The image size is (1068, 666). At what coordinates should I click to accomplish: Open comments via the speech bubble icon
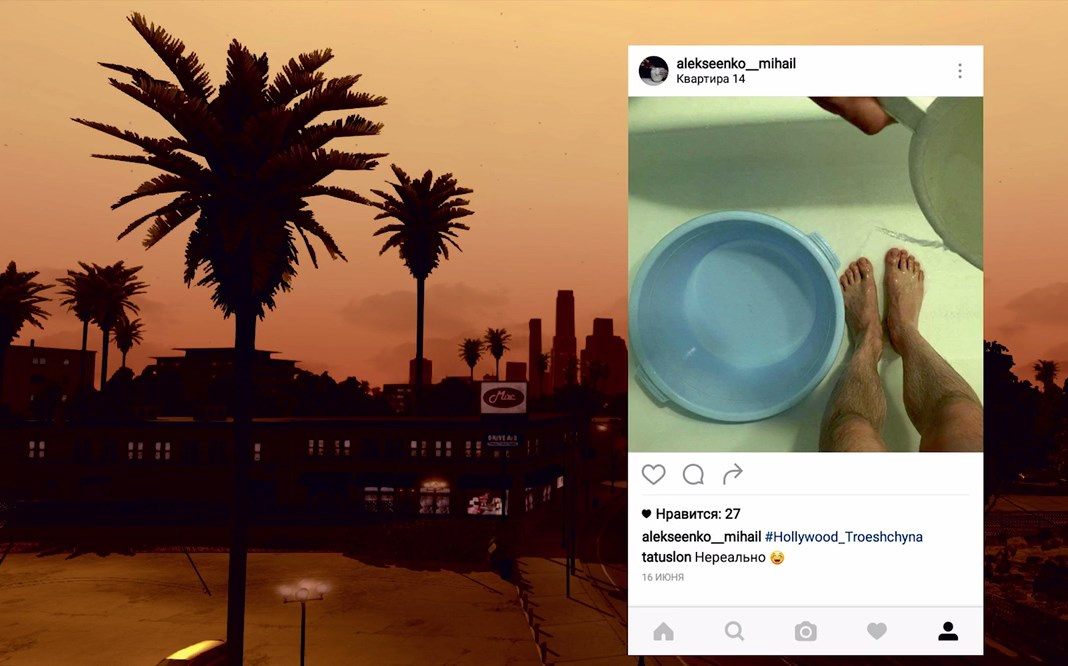pyautogui.click(x=693, y=474)
